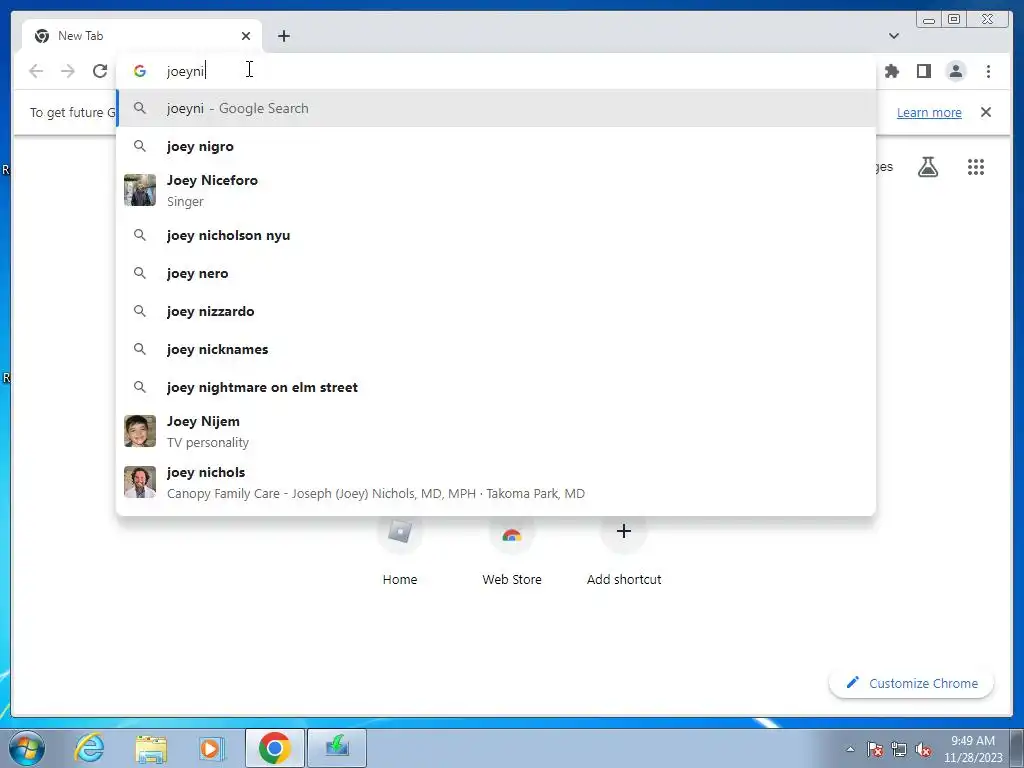Click the network tray icon

click(x=899, y=749)
